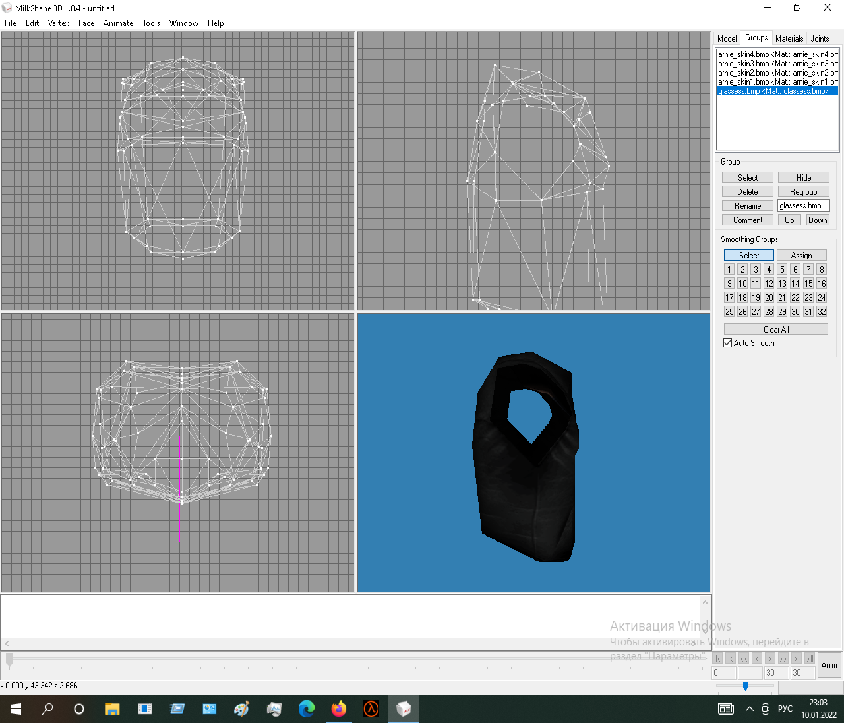Open Firefox from the taskbar
This screenshot has height=723, width=844.
tap(339, 709)
